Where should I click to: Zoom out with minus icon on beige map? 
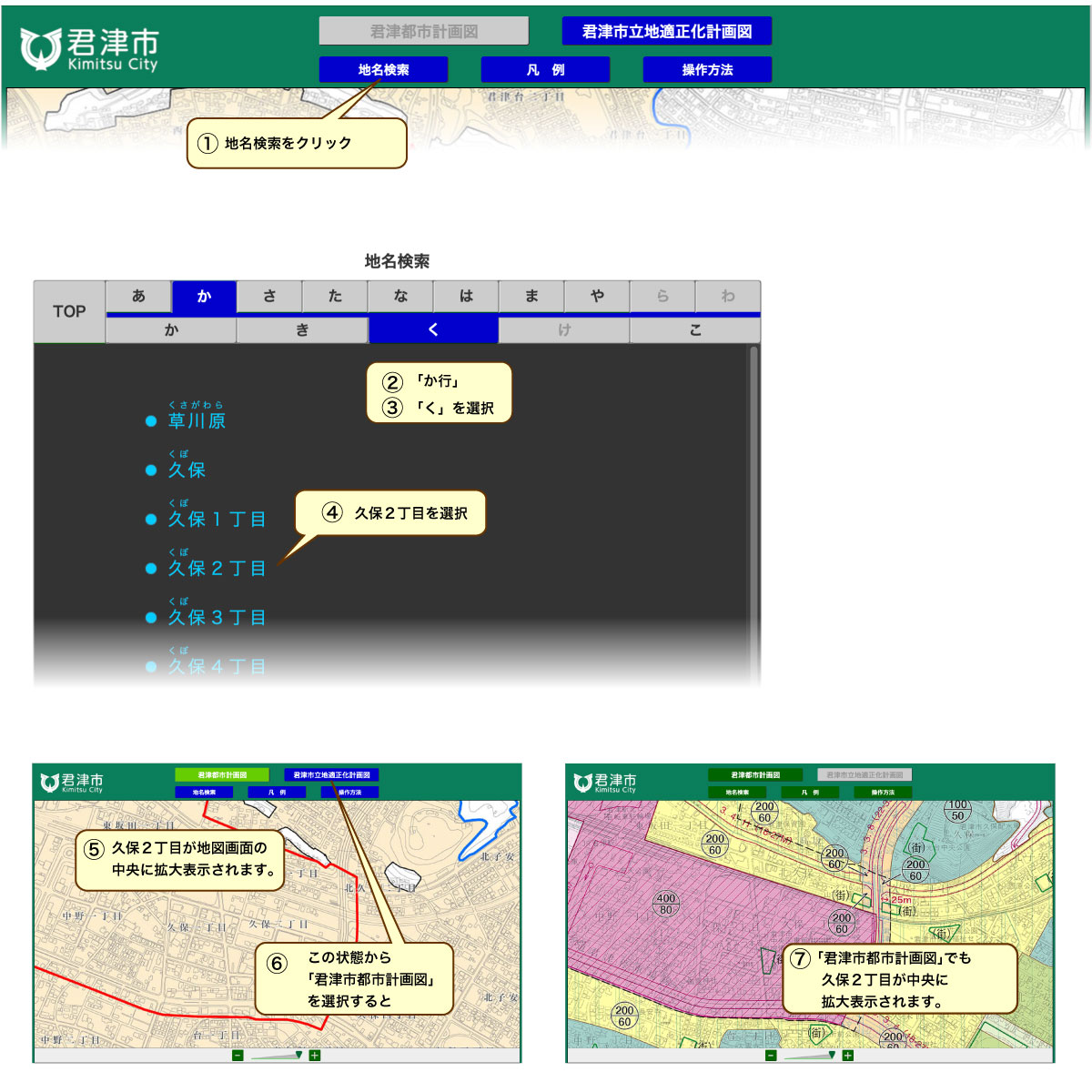tap(238, 1056)
